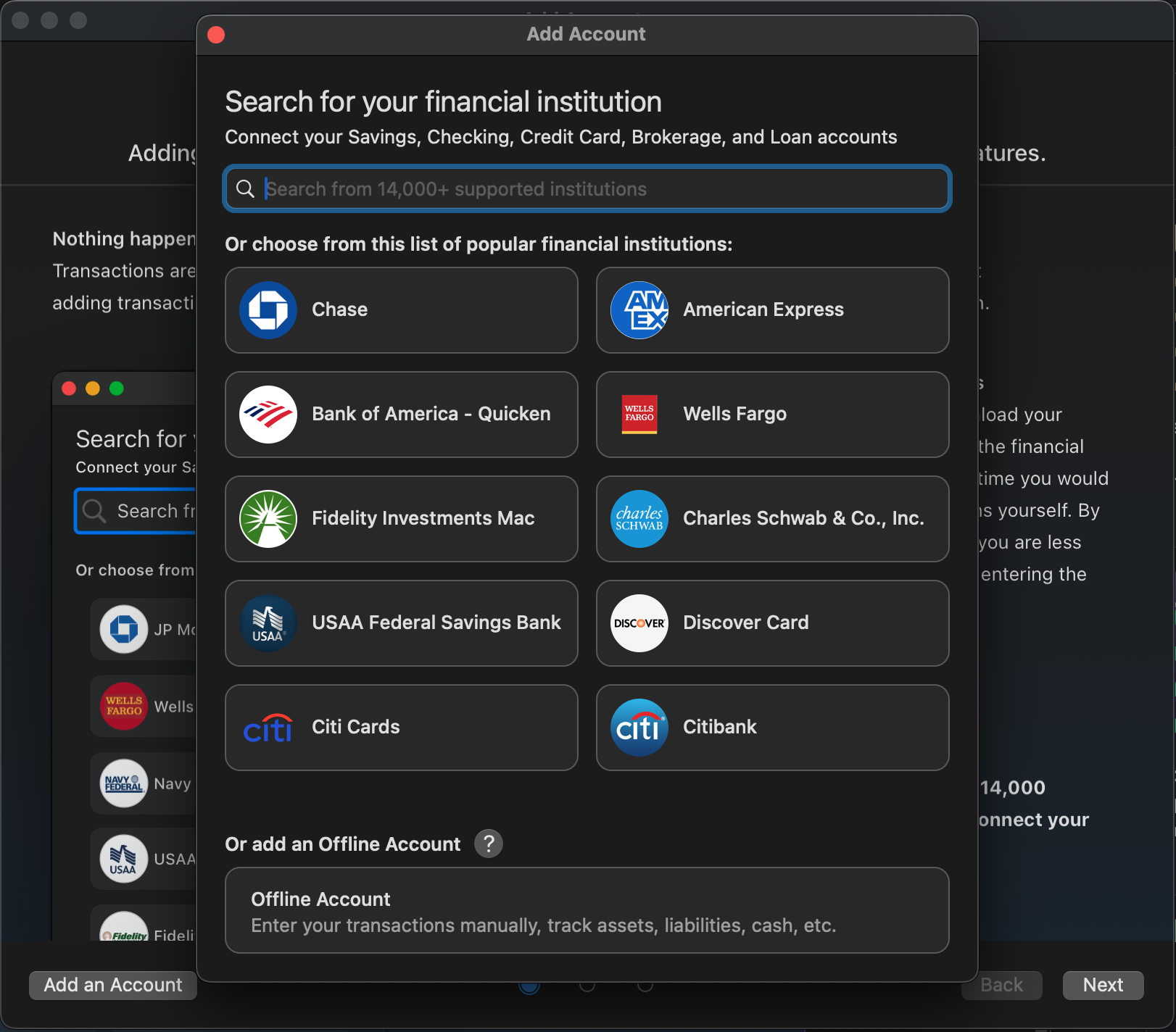Pick Fidelity Investments Mac label
The width and height of the screenshot is (1176, 1032).
[423, 518]
